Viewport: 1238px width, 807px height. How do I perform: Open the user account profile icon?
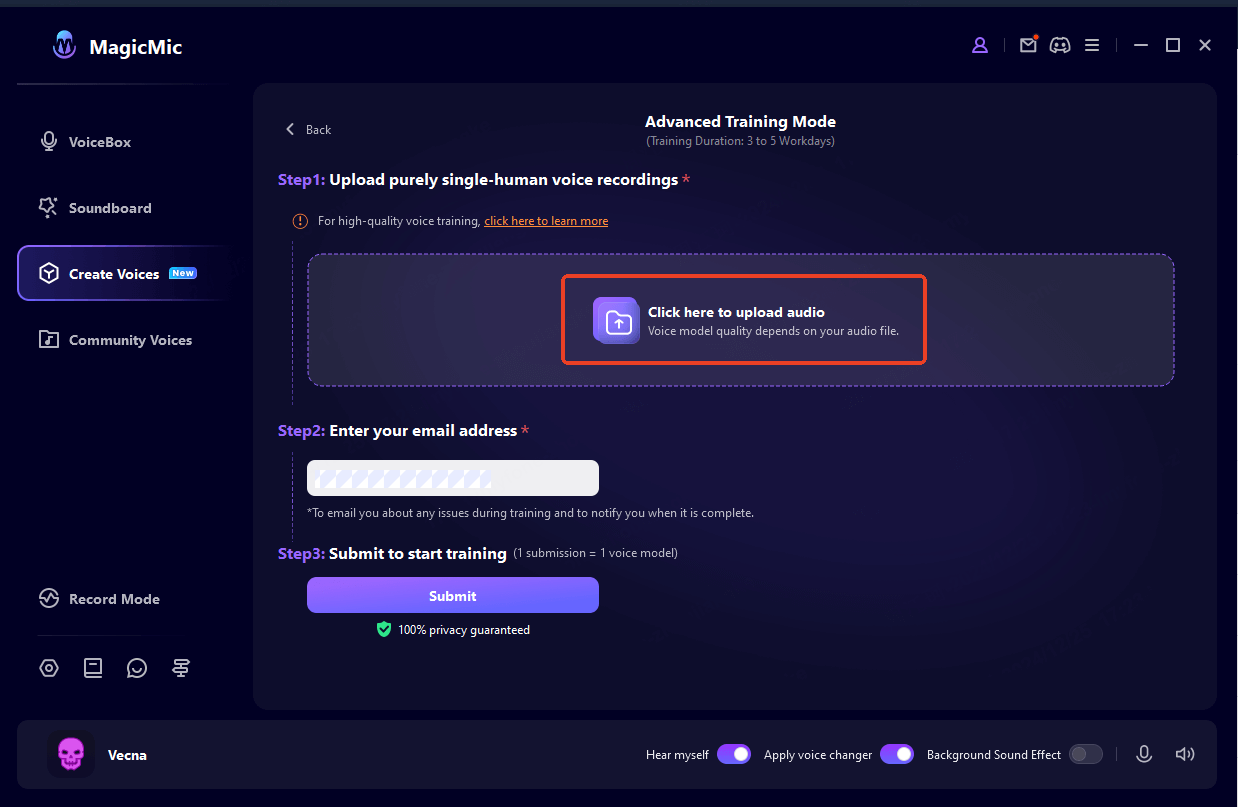980,45
